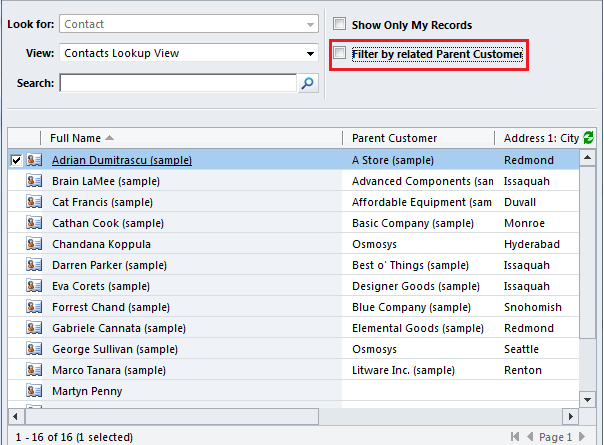Click the Full Name column header
The width and height of the screenshot is (604, 445).
76,138
